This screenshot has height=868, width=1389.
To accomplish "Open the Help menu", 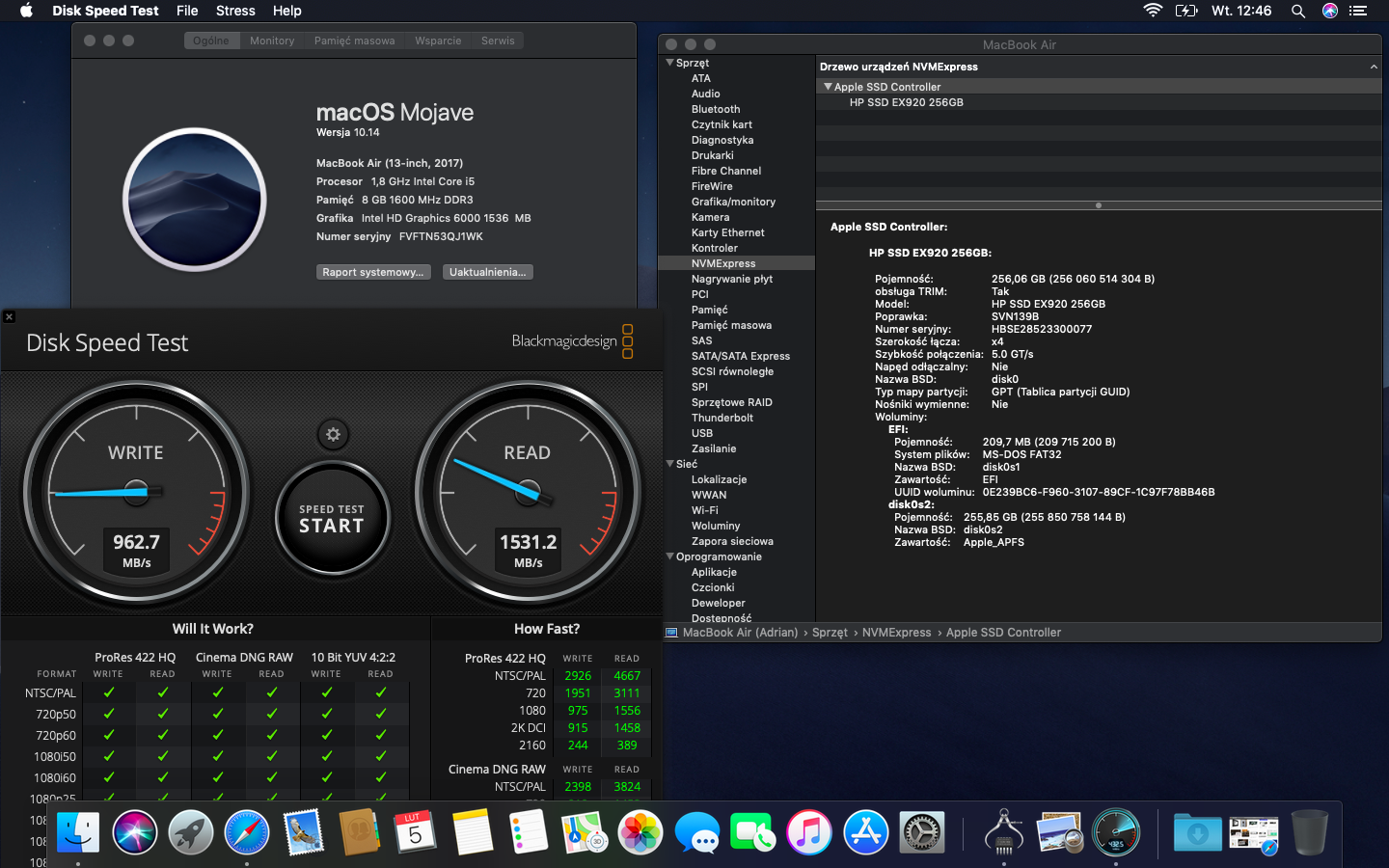I will [287, 11].
